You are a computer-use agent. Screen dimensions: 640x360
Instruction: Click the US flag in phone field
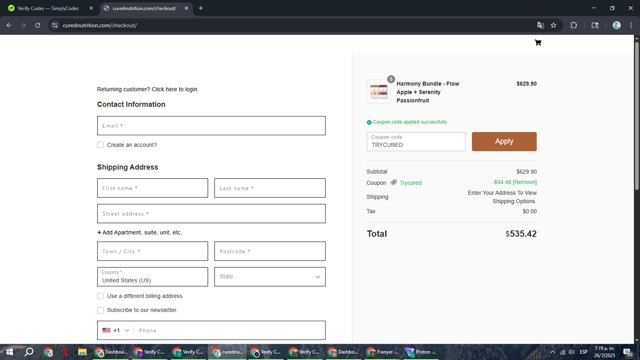pos(106,330)
